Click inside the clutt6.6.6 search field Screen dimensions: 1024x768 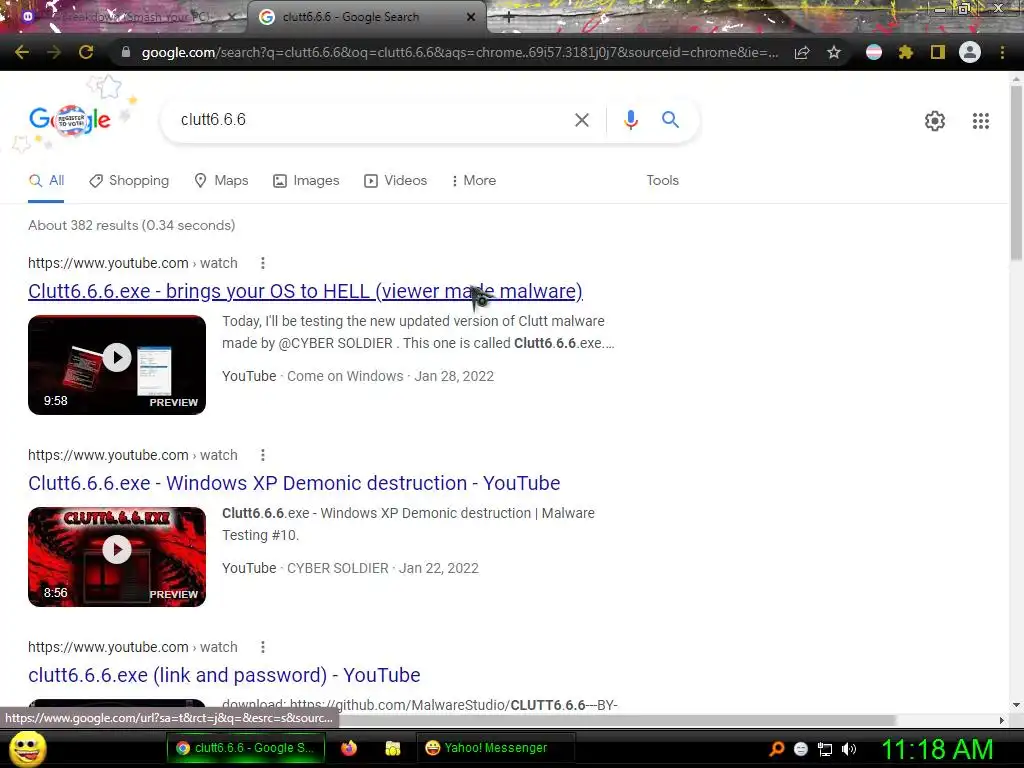click(372, 120)
